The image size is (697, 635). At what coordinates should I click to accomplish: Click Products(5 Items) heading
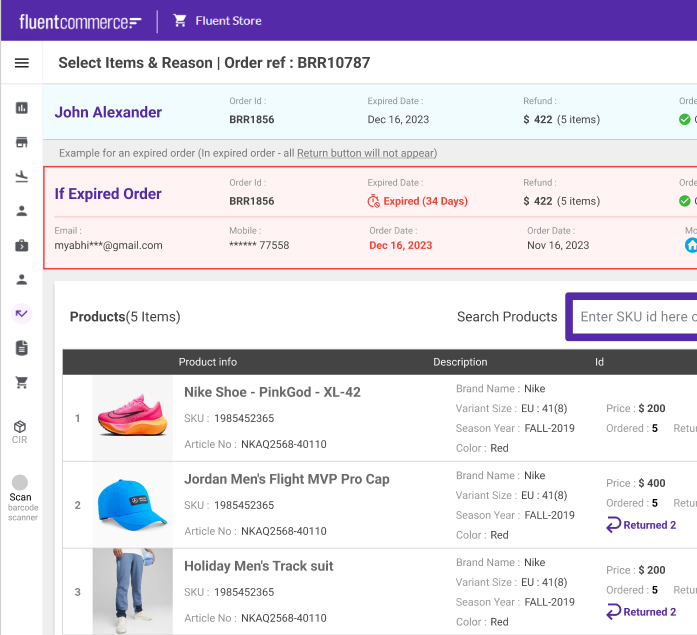125,317
